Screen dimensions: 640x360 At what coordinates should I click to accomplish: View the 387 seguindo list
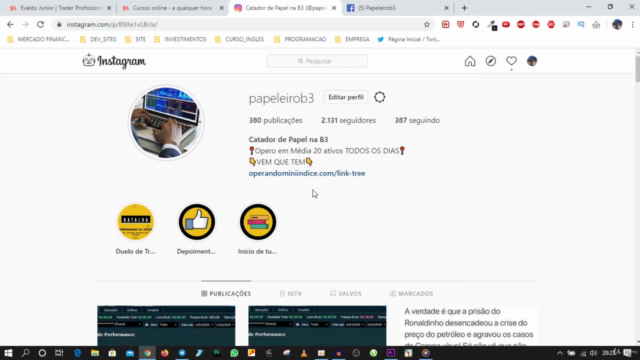tap(417, 120)
